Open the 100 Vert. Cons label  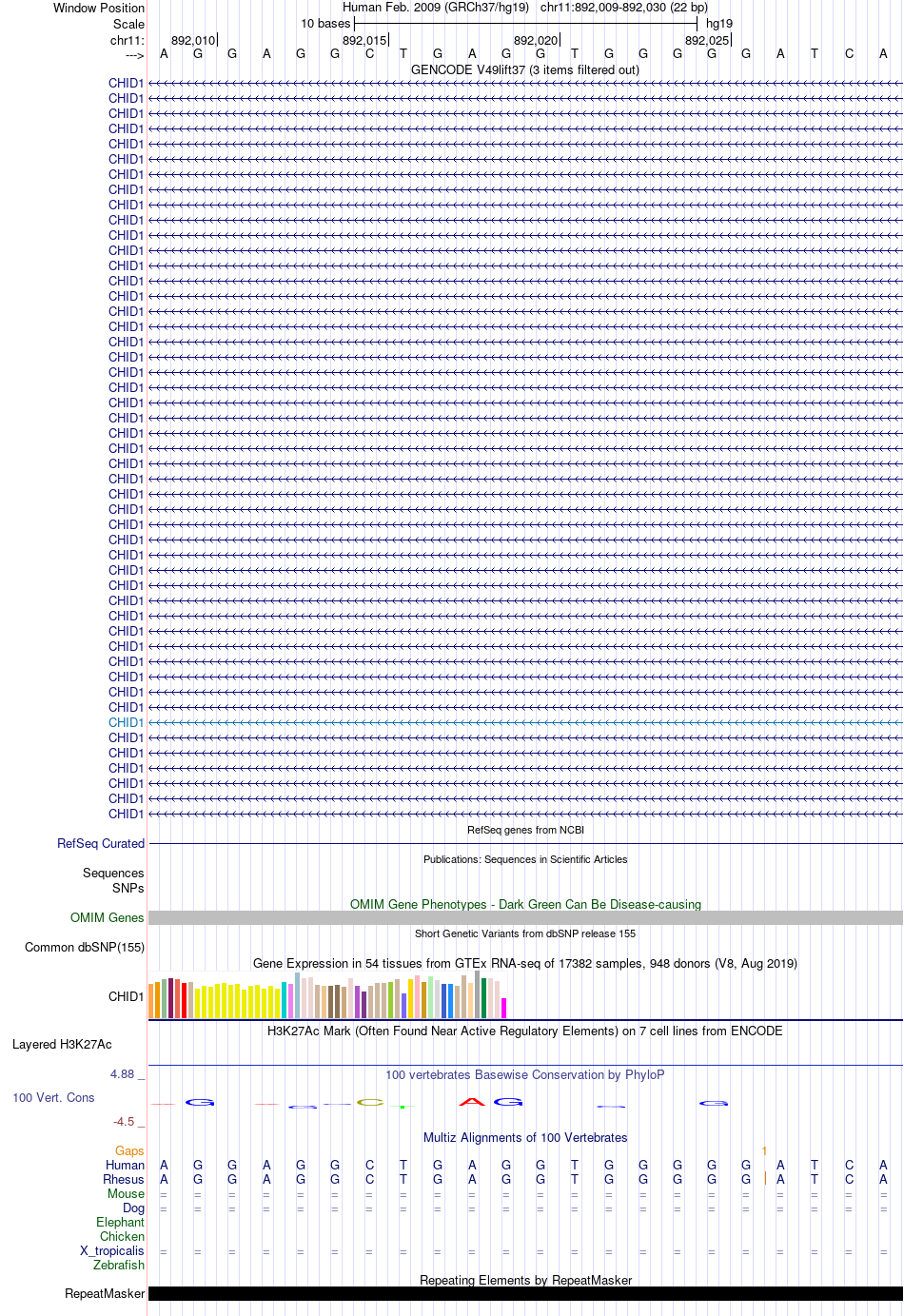pos(53,1097)
